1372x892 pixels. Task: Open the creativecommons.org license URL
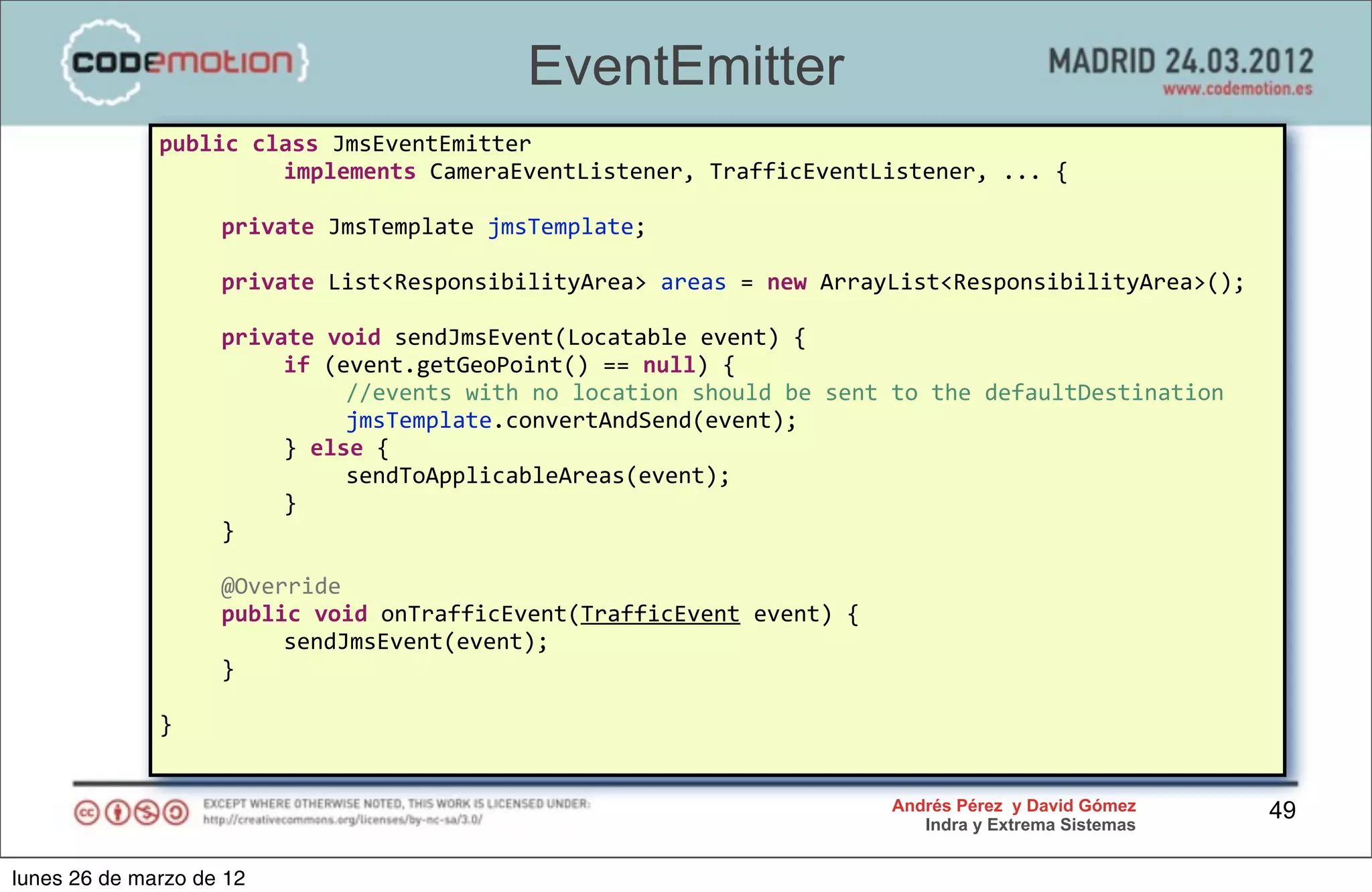pos(343,820)
